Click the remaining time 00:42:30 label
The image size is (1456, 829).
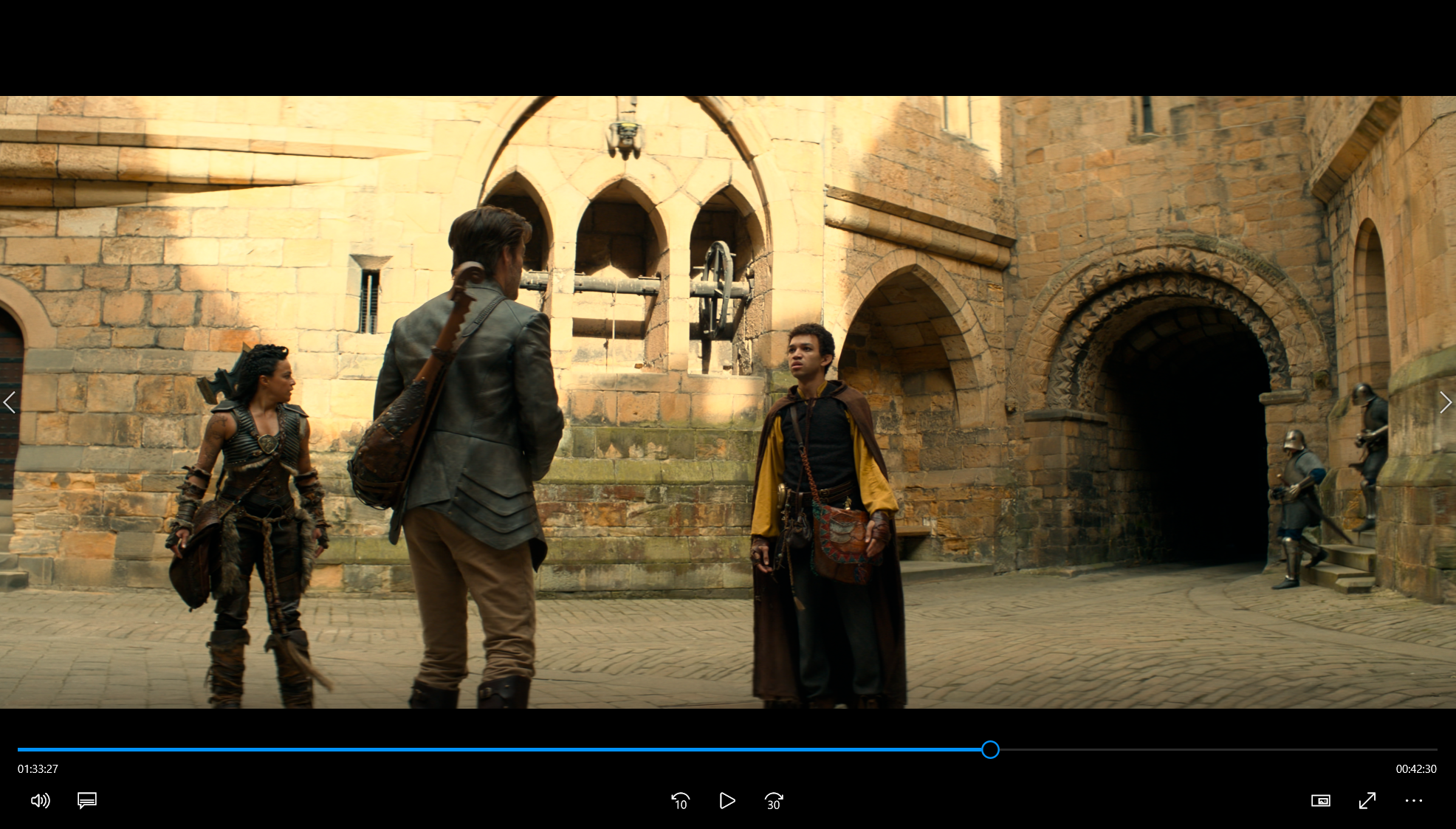1415,769
